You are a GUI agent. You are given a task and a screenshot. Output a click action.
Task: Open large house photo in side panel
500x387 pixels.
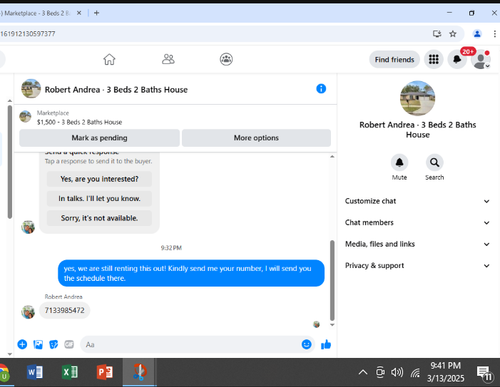417,98
